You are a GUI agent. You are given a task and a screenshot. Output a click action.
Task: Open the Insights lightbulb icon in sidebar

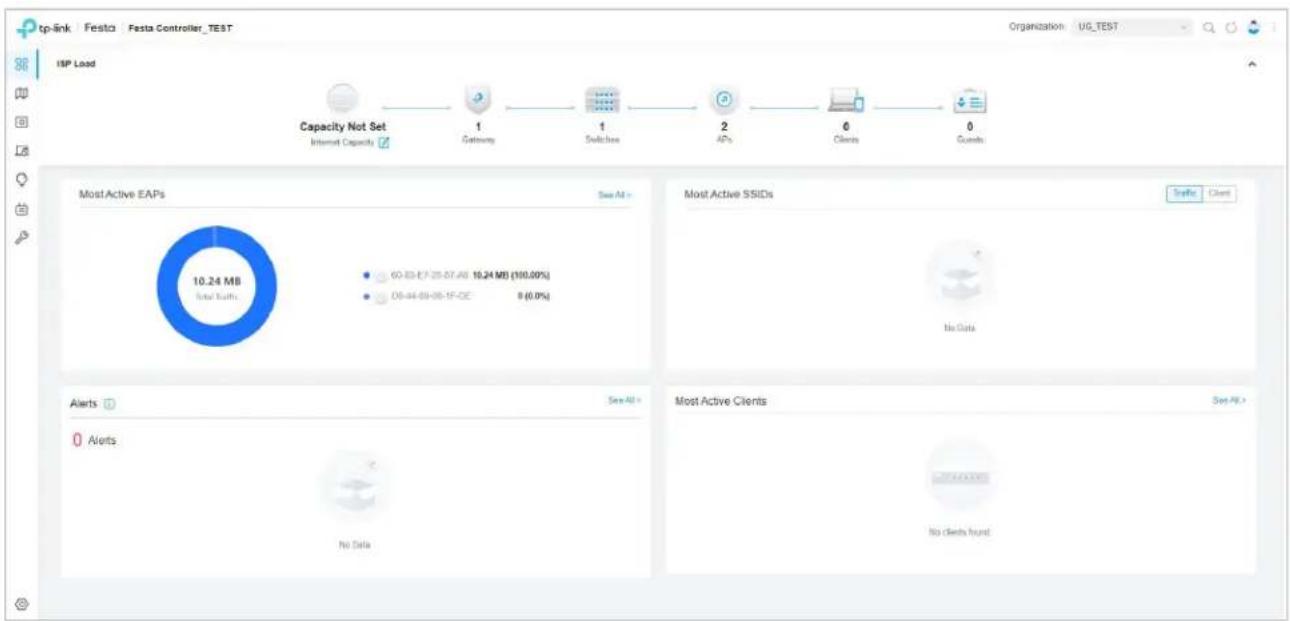(20, 178)
